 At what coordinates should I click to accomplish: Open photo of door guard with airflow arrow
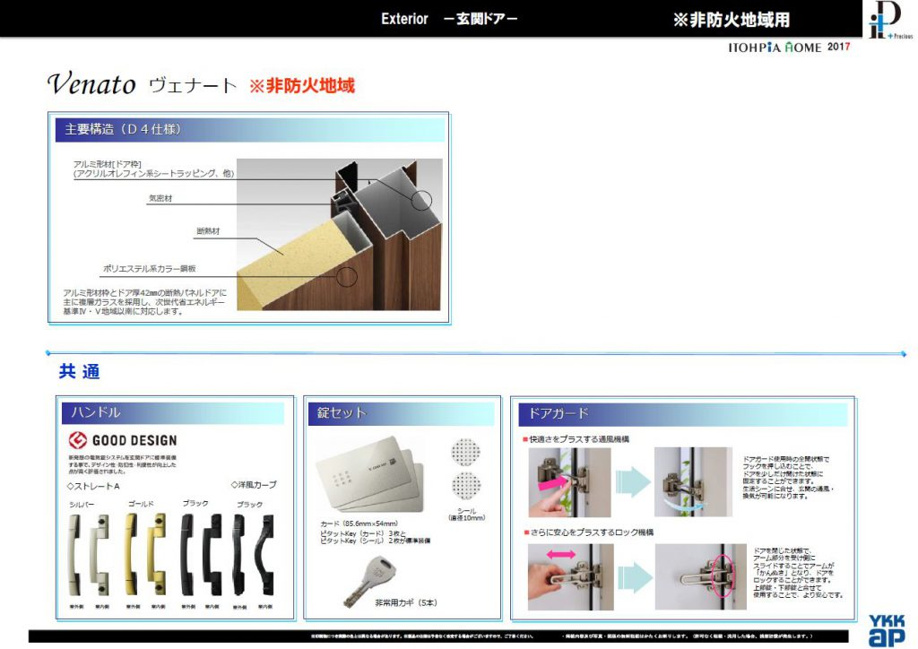point(693,483)
